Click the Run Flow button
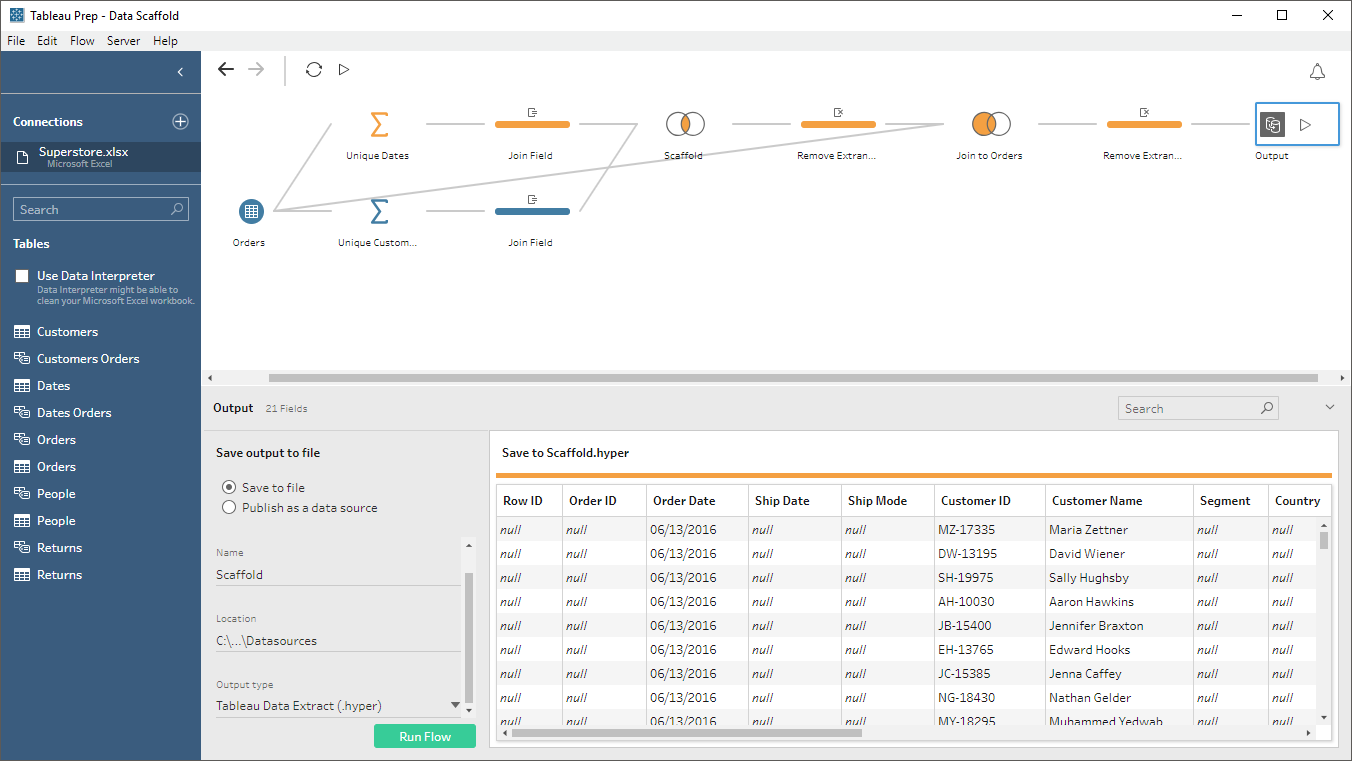The height and width of the screenshot is (761, 1352). click(x=425, y=736)
